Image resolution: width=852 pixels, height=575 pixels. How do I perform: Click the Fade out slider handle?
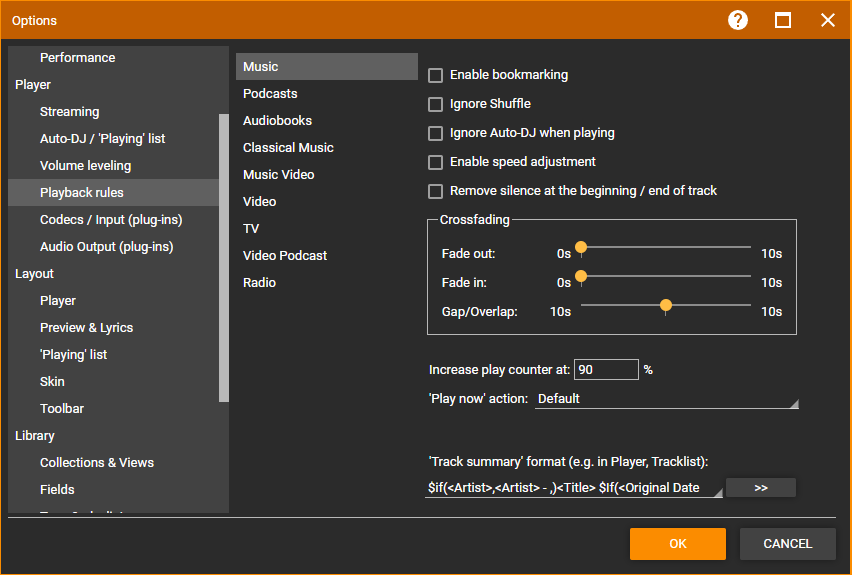point(581,248)
